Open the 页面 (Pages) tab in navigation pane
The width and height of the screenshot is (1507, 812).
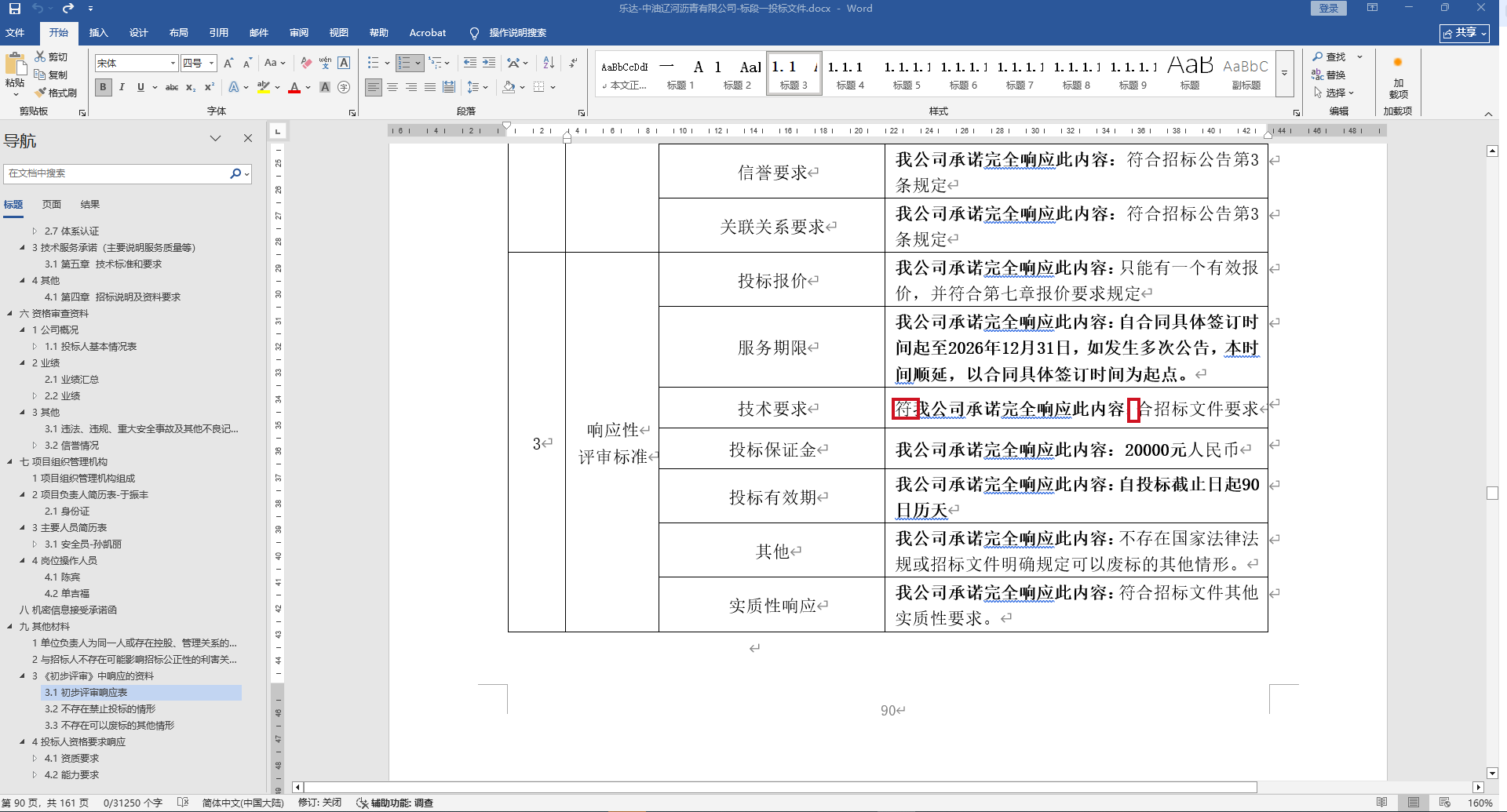pos(52,205)
